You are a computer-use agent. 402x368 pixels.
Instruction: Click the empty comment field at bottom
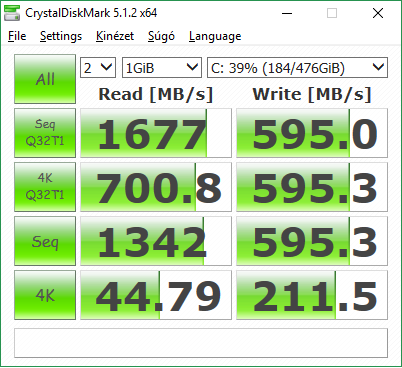(x=201, y=343)
